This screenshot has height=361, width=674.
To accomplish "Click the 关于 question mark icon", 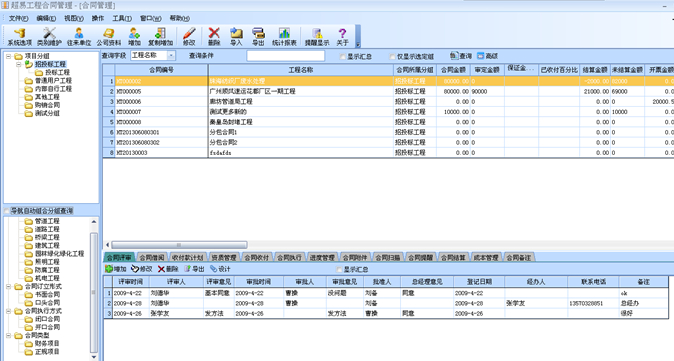I will tap(342, 37).
